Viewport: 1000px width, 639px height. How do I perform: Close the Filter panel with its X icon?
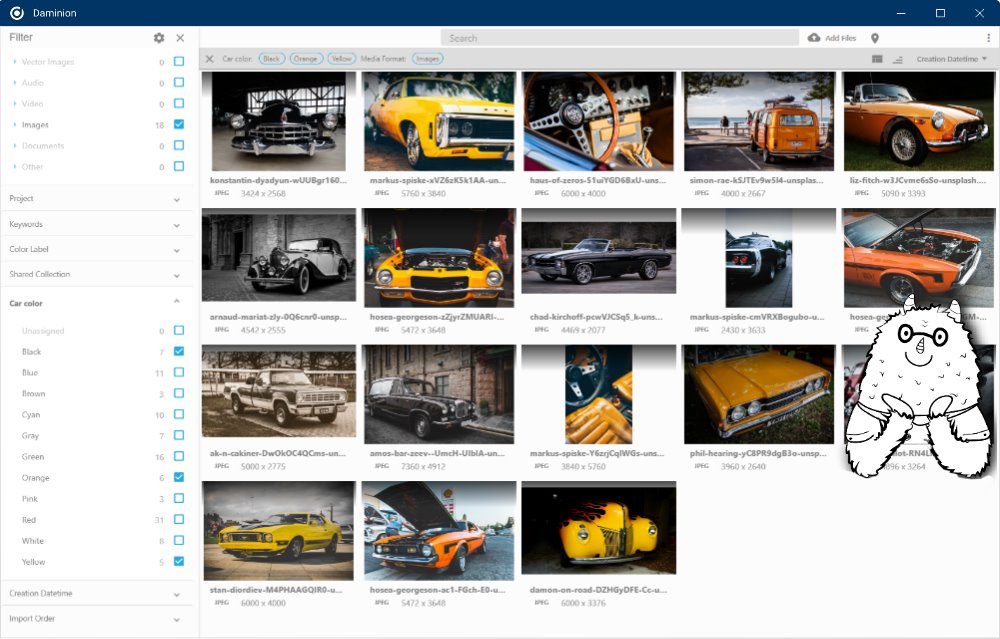(x=180, y=37)
